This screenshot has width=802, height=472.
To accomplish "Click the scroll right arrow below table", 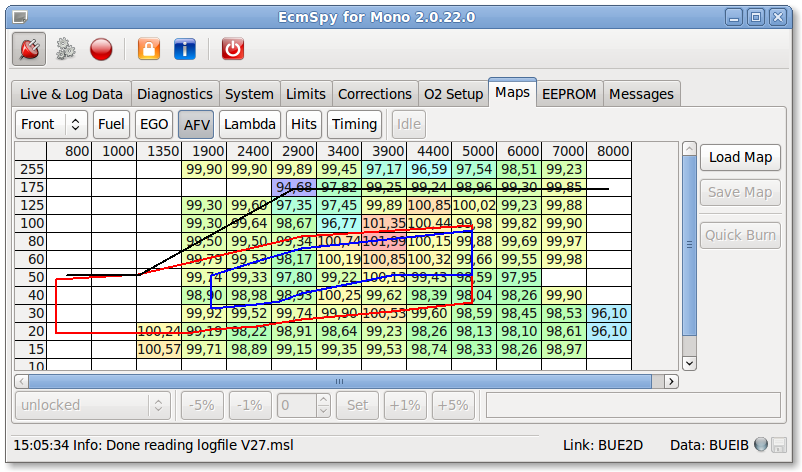I will coord(671,381).
